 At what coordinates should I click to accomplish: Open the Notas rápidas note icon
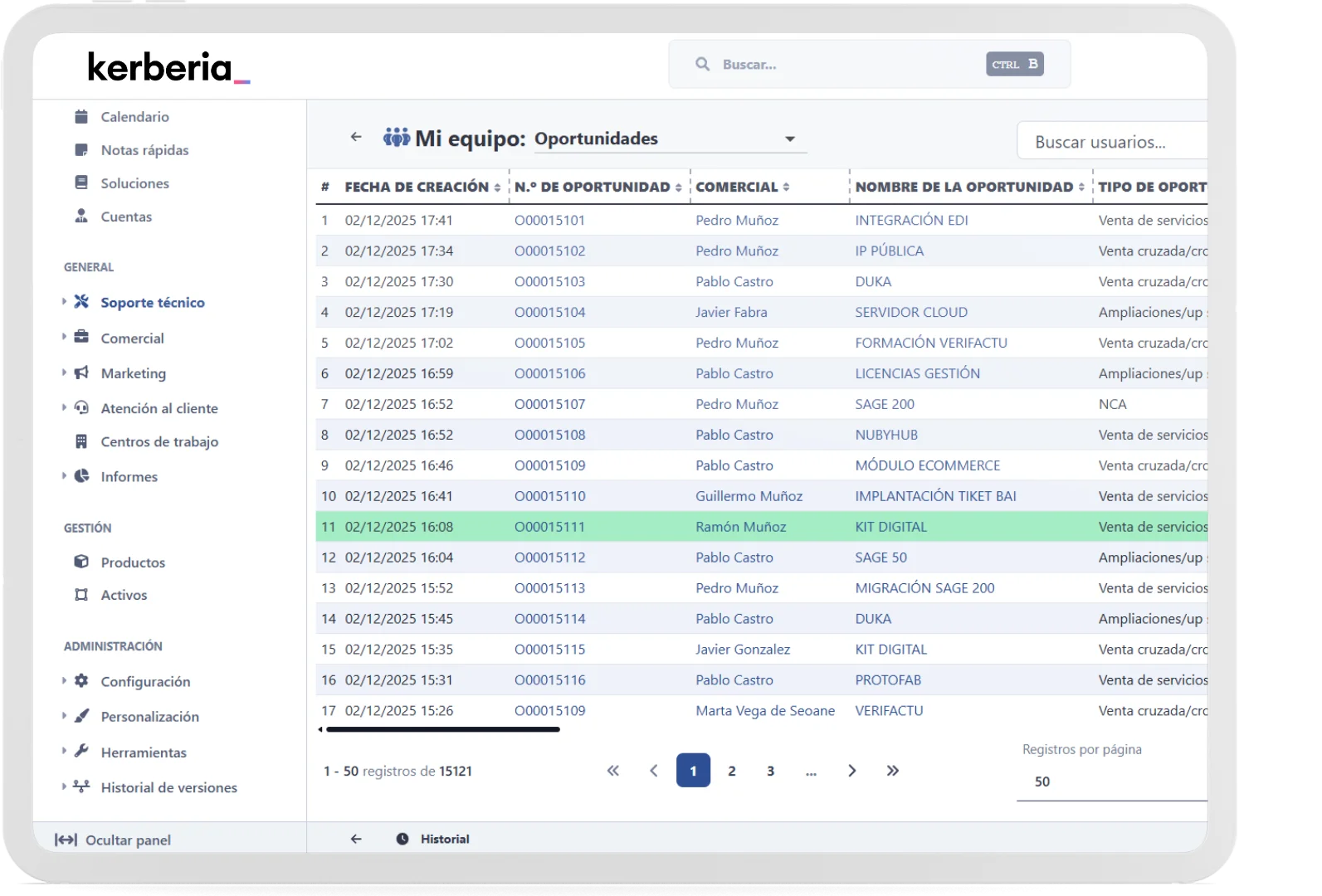click(x=81, y=150)
